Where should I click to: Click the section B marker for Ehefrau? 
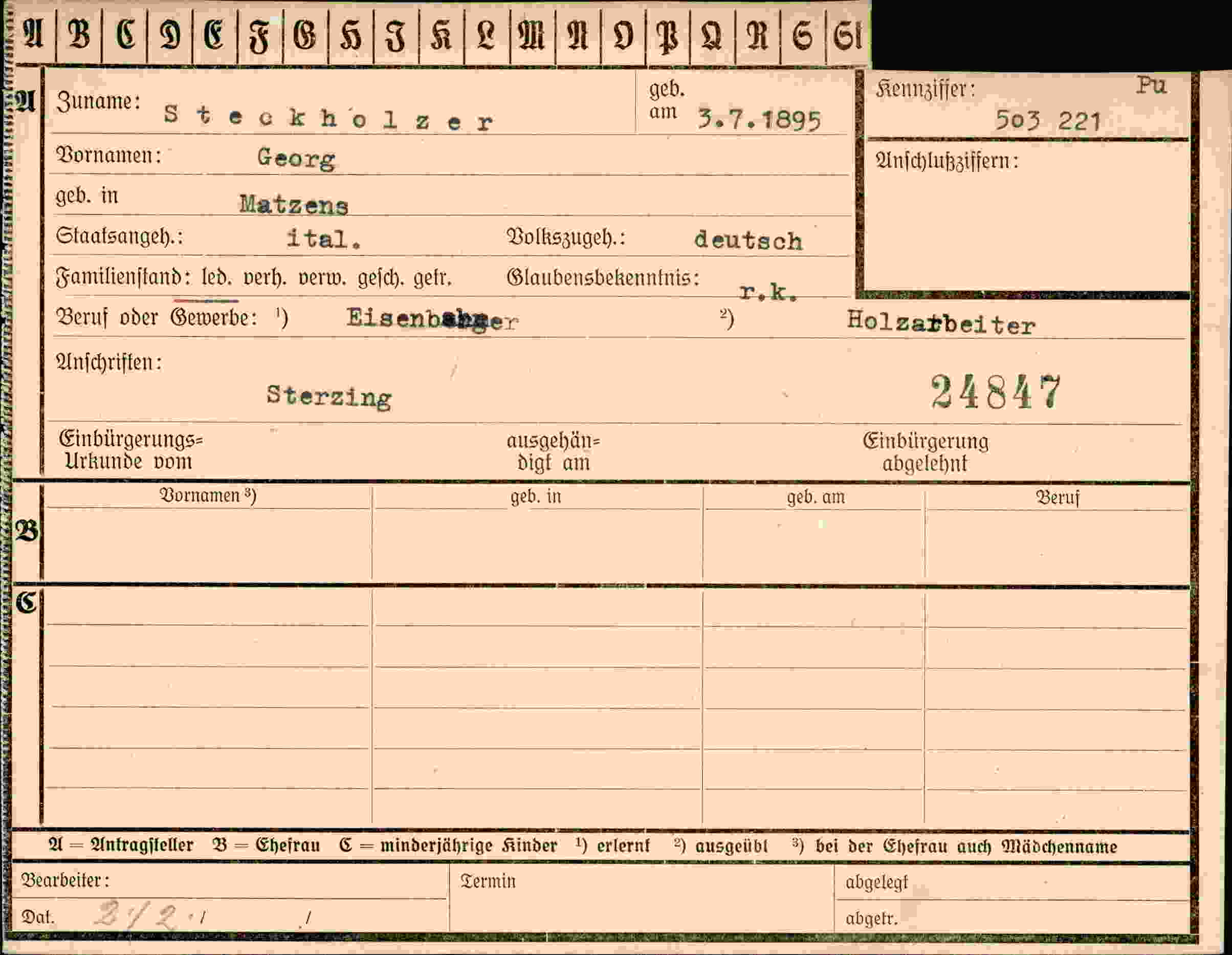[x=27, y=531]
